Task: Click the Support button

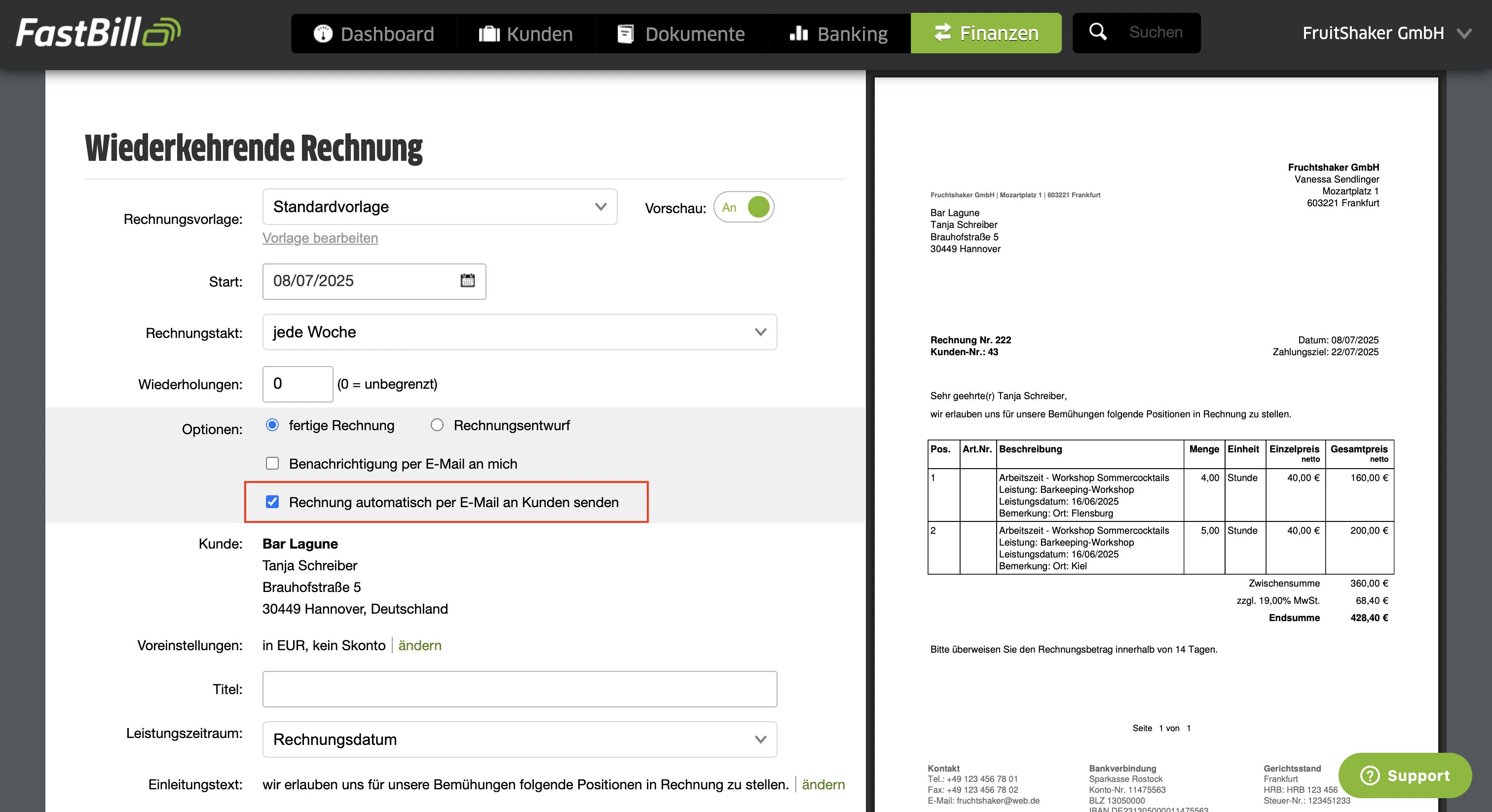Action: (x=1405, y=775)
